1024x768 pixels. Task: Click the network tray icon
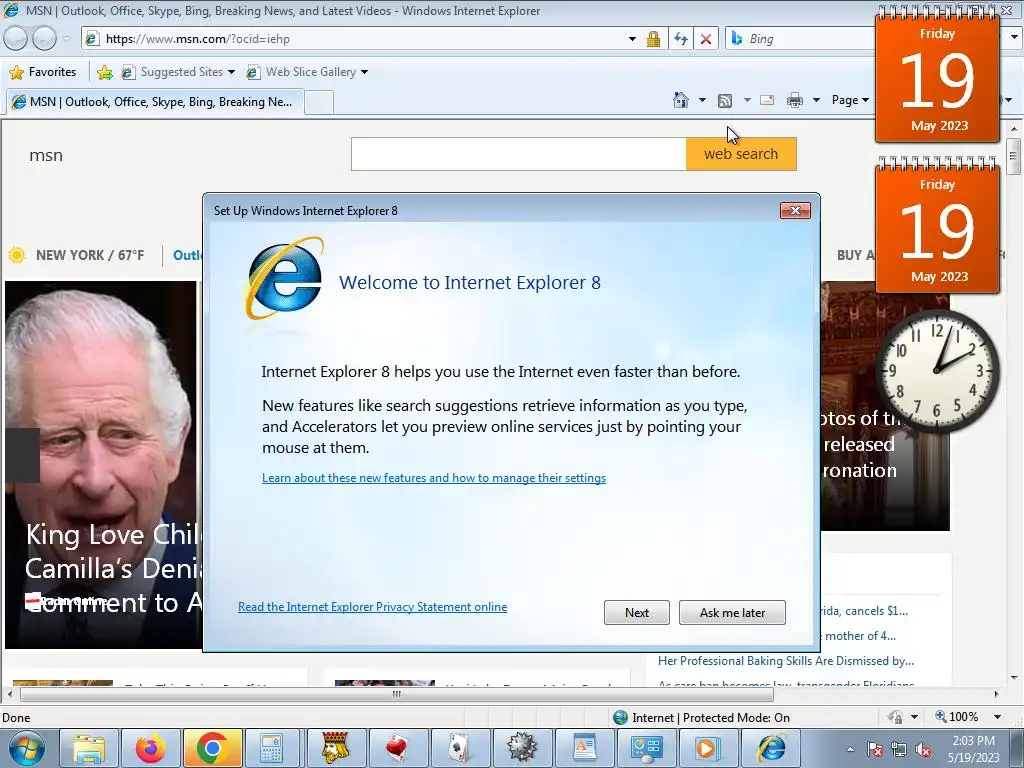[899, 750]
